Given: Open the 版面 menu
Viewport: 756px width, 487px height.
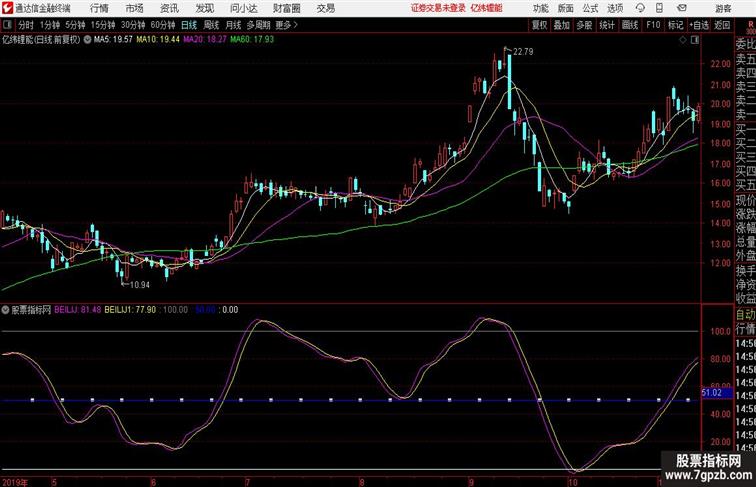Looking at the screenshot, I should pos(566,8).
